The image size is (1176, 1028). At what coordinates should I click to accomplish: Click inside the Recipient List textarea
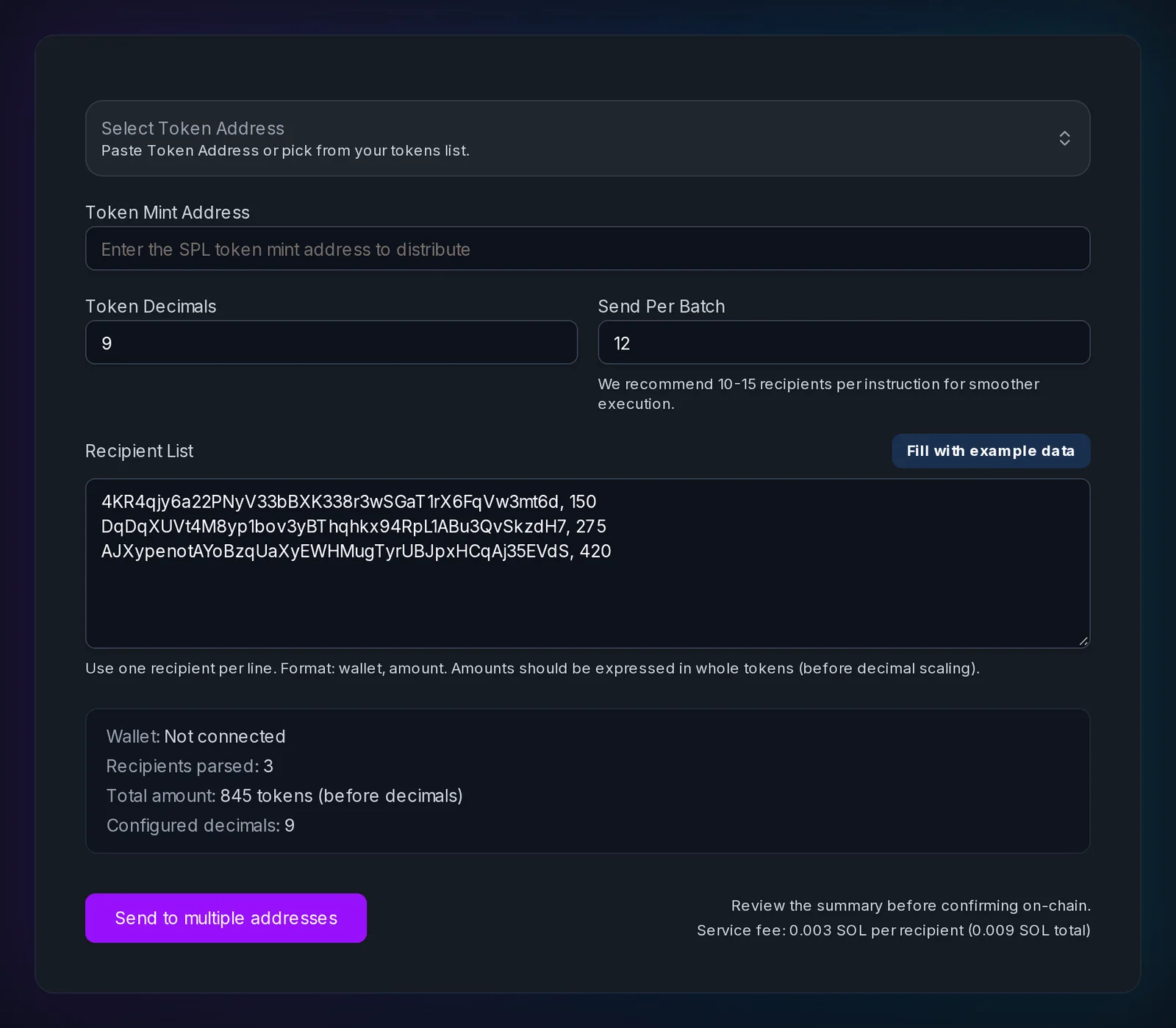click(587, 563)
